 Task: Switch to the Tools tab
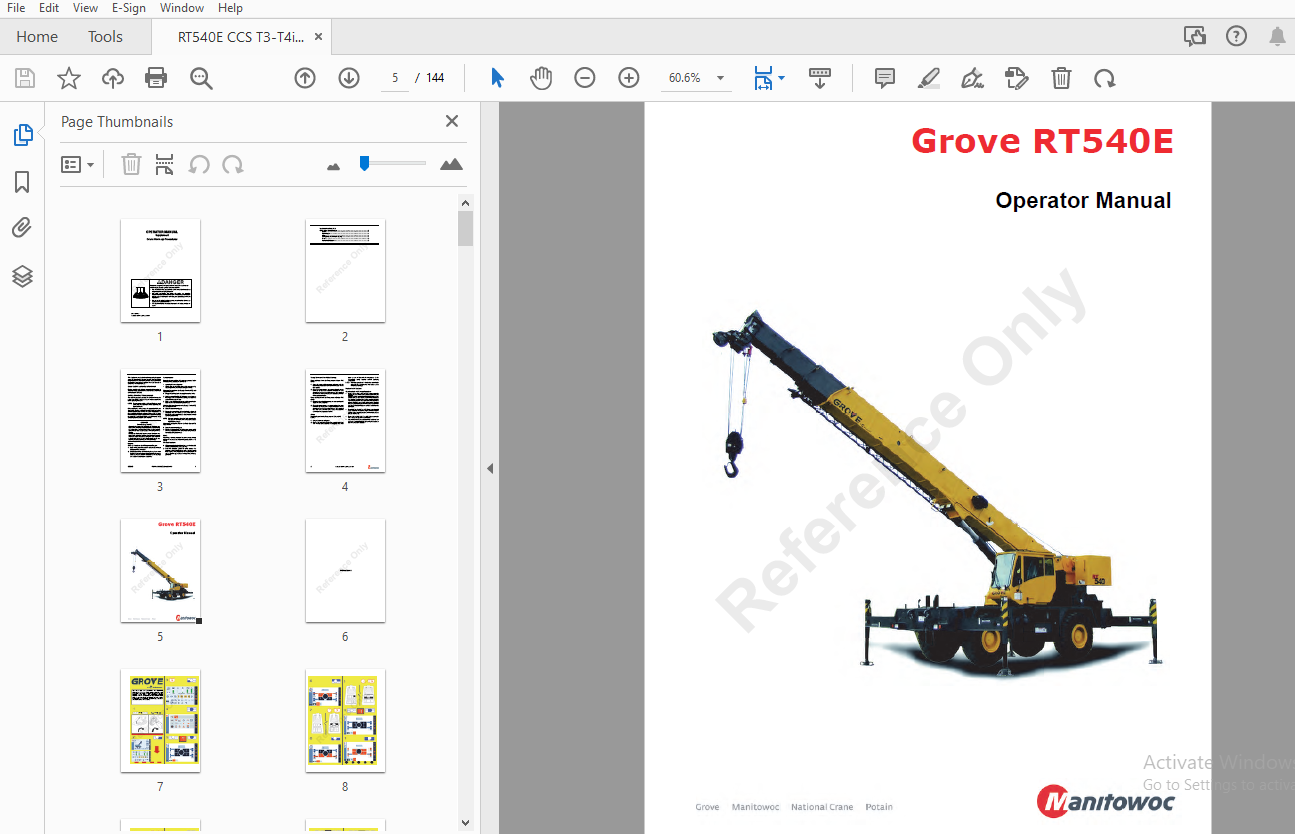coord(105,37)
